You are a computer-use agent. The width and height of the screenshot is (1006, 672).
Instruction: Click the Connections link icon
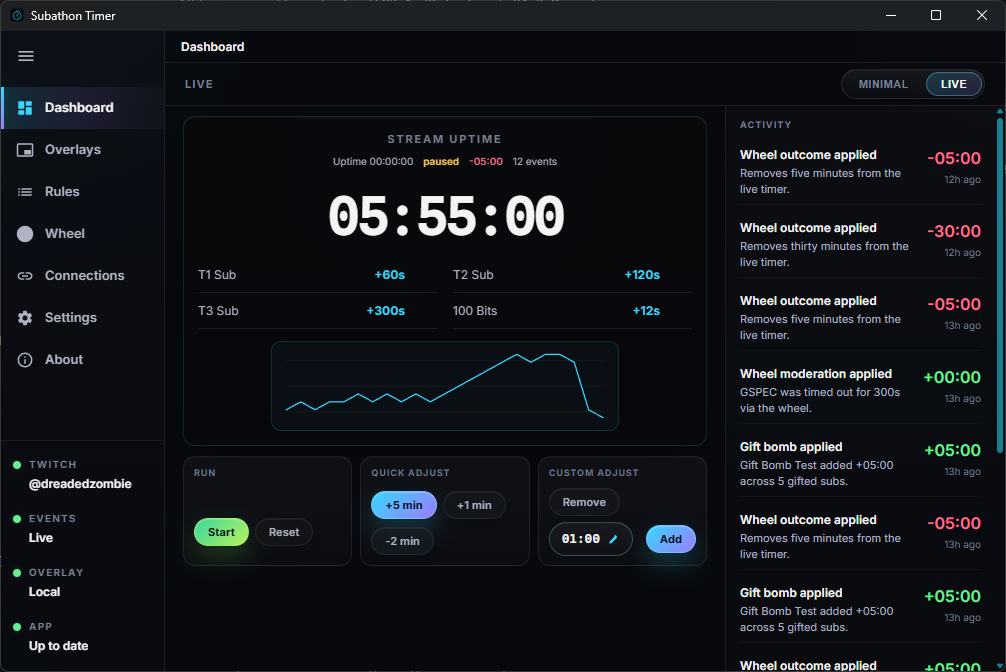pyautogui.click(x=25, y=276)
